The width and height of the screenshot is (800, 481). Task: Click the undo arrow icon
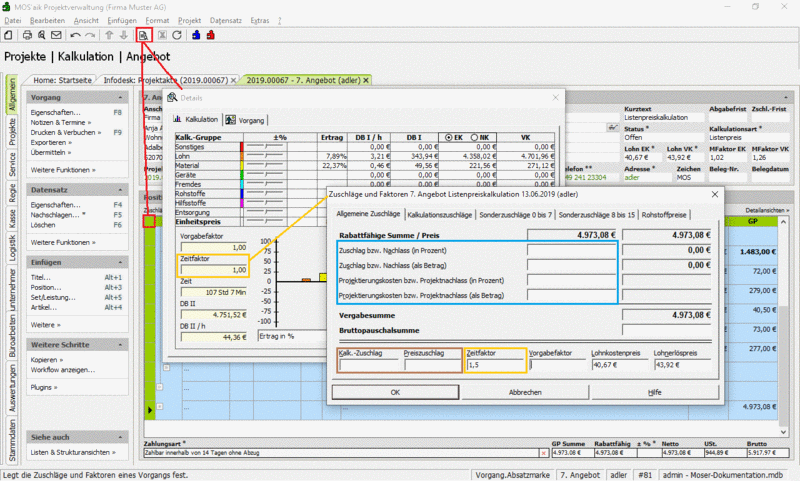coord(76,35)
